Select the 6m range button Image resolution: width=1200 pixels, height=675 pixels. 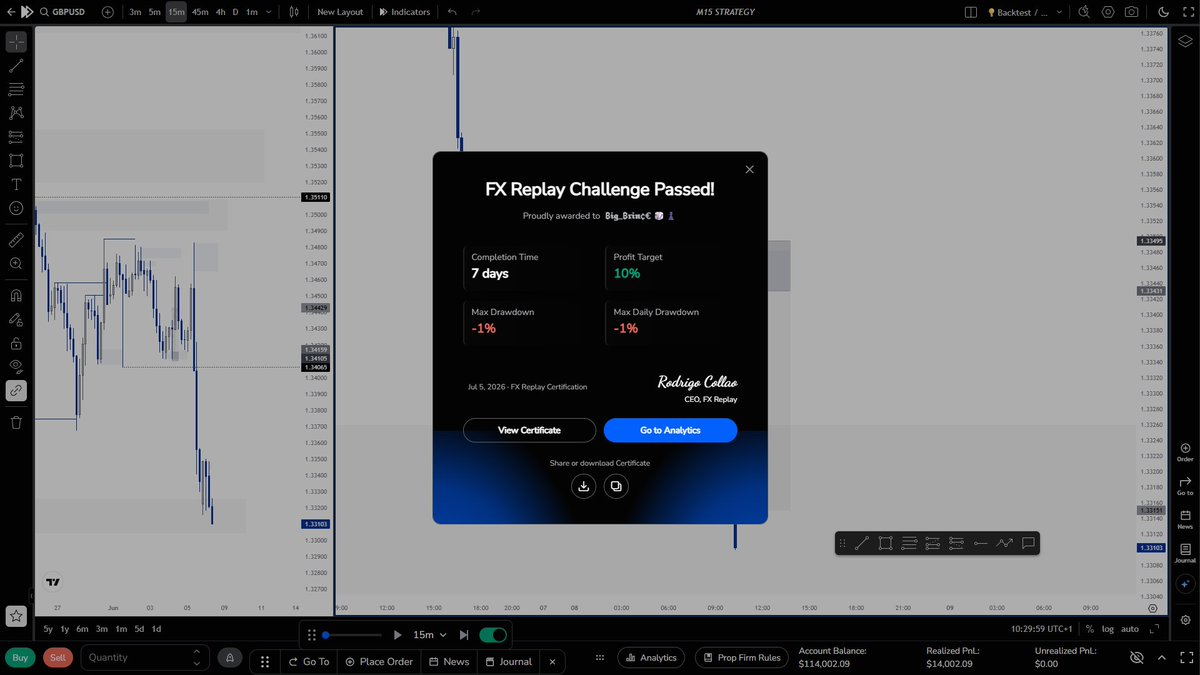pyautogui.click(x=82, y=629)
